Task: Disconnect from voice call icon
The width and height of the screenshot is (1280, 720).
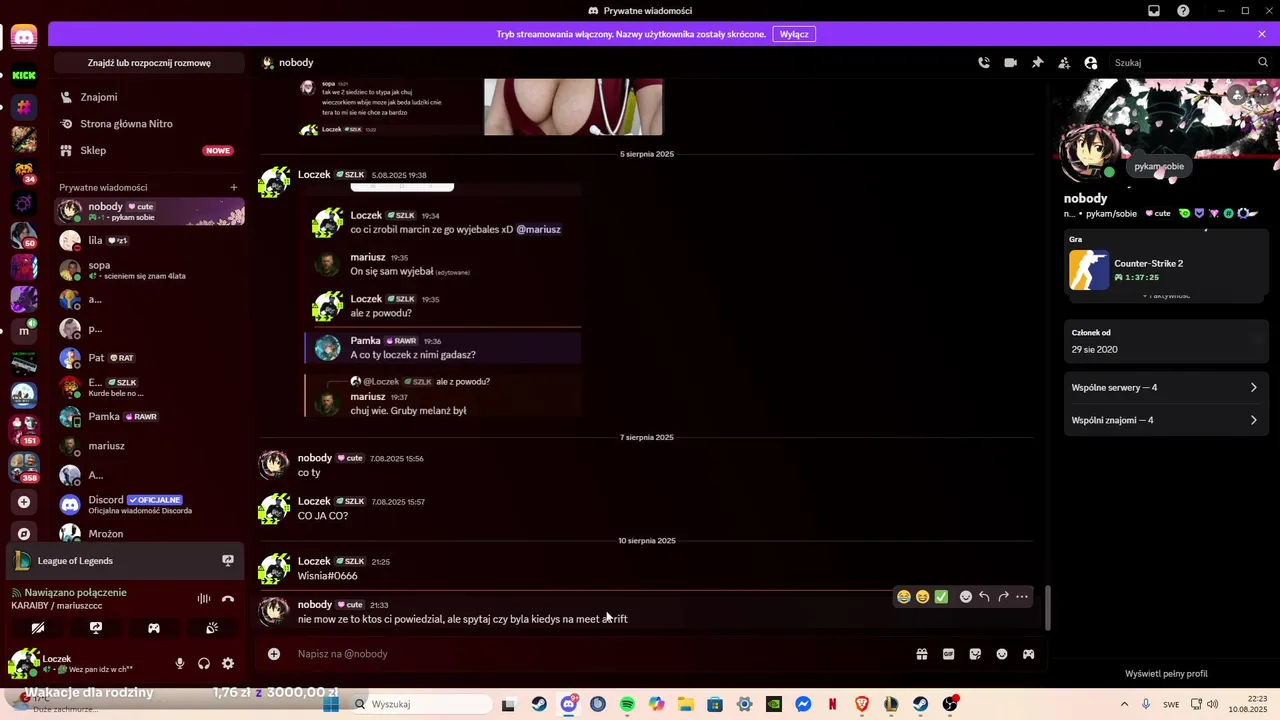Action: coord(228,599)
